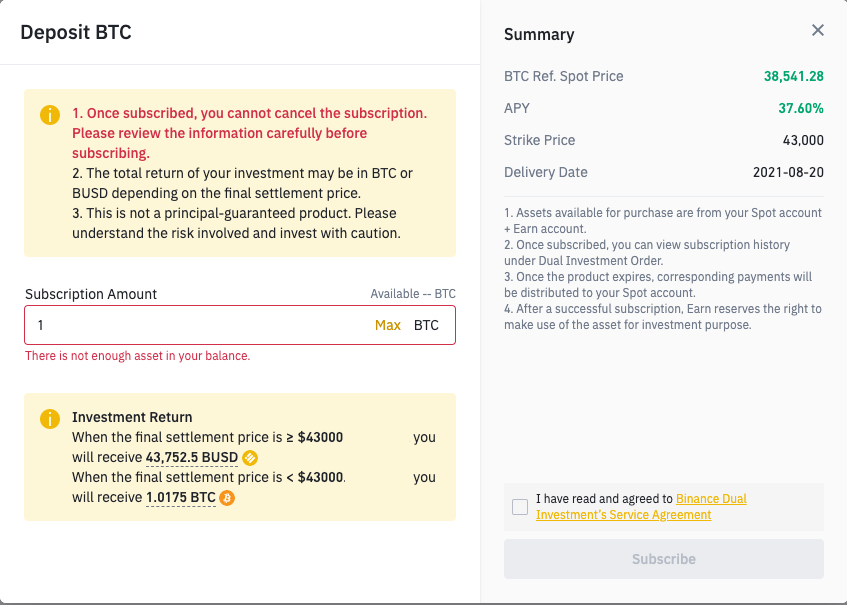Click the underlined 1.0175 BTC amount

tap(181, 498)
